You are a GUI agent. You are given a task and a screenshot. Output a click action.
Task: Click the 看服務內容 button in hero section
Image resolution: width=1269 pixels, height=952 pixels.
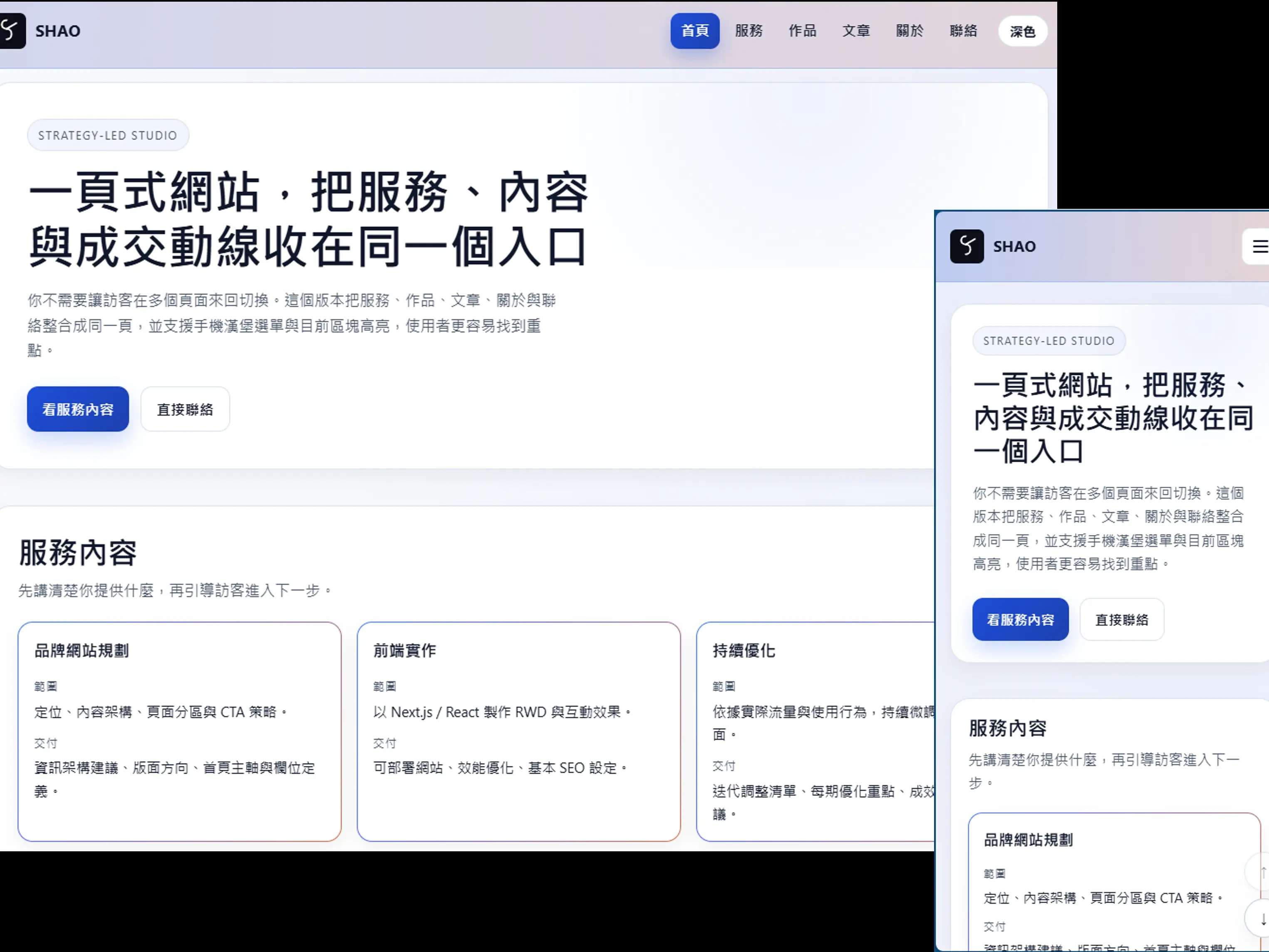click(x=77, y=409)
